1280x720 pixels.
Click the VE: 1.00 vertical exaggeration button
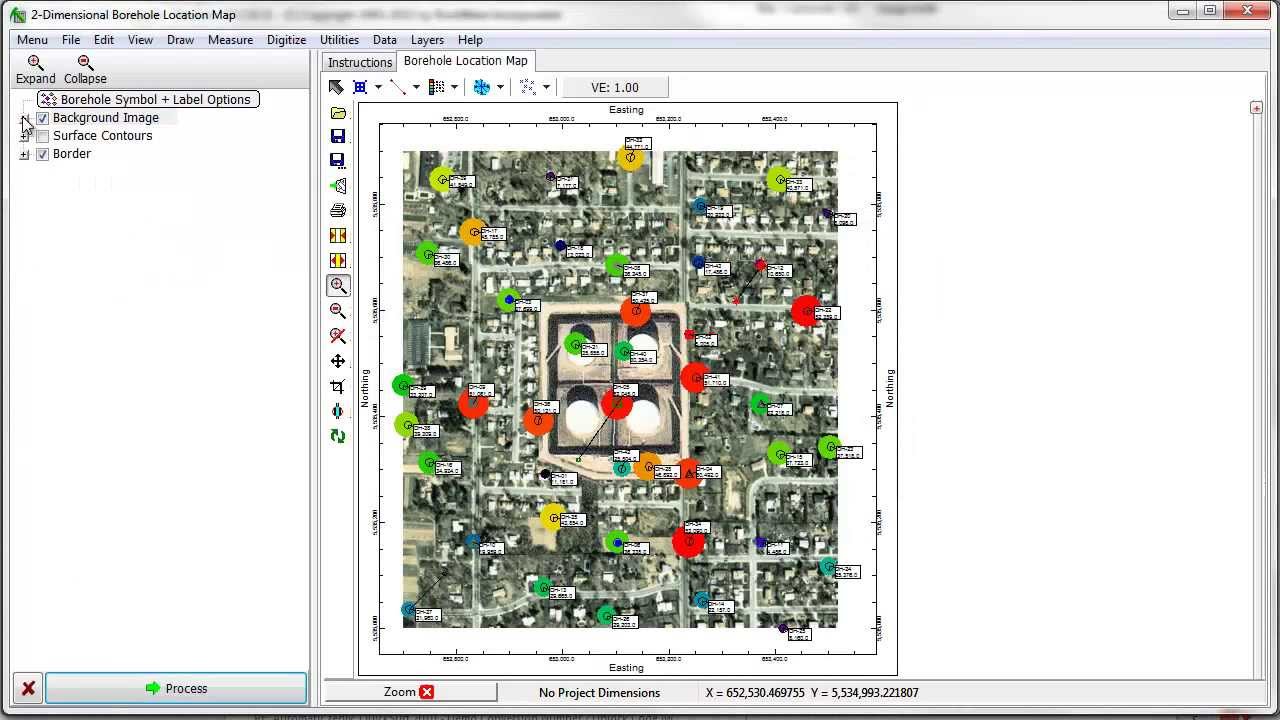point(615,87)
